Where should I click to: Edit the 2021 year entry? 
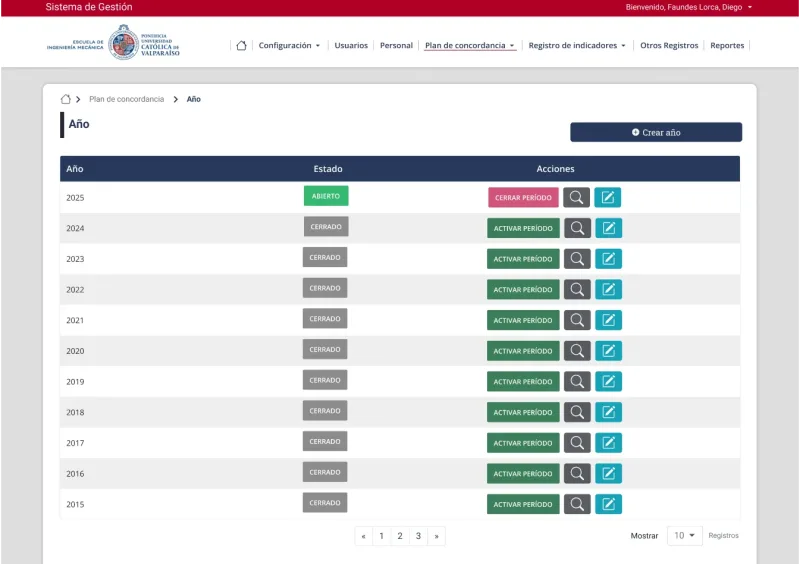point(609,320)
